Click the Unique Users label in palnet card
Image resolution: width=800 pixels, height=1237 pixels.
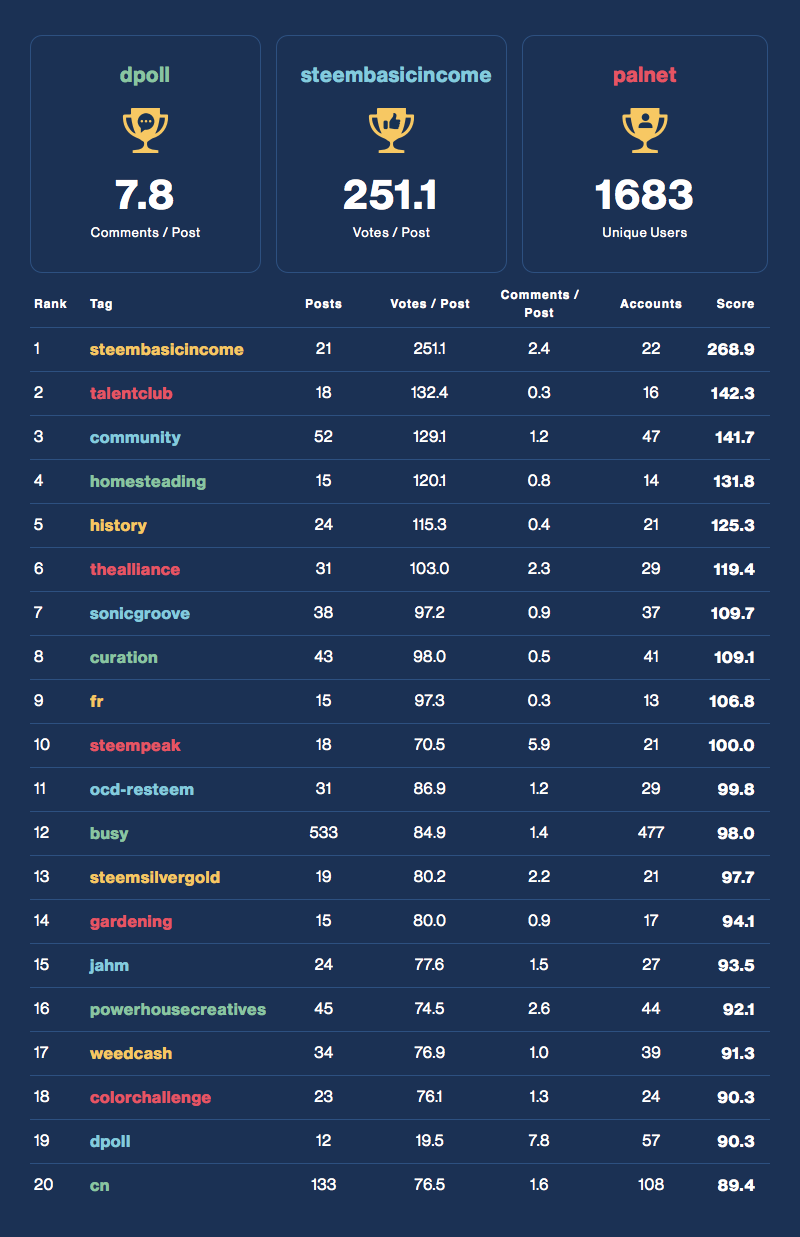click(645, 232)
